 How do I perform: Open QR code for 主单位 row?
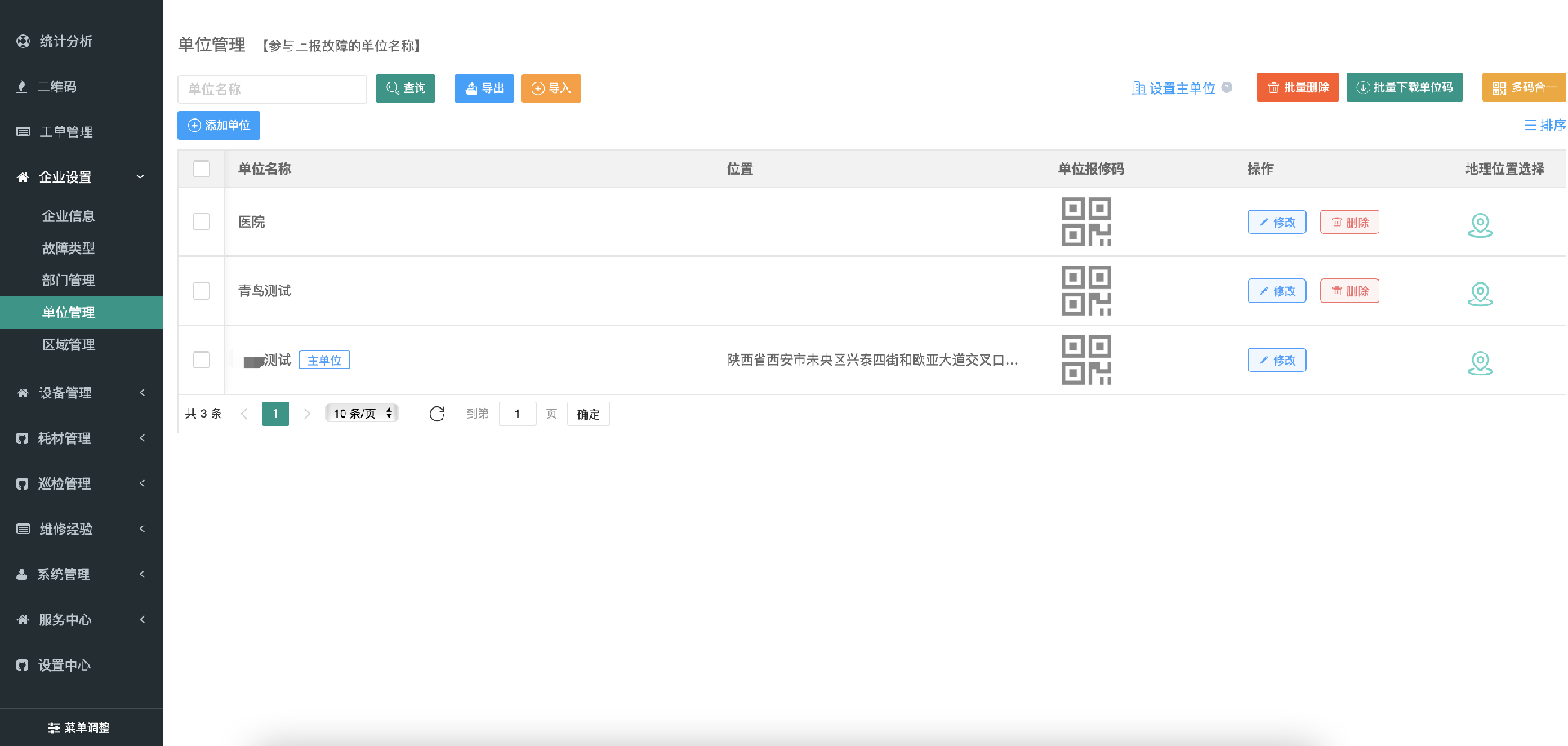point(1086,360)
